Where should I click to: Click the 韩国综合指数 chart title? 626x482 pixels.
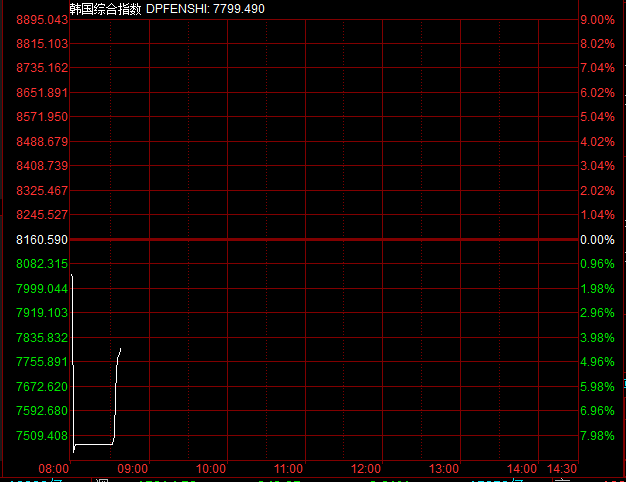click(x=105, y=9)
